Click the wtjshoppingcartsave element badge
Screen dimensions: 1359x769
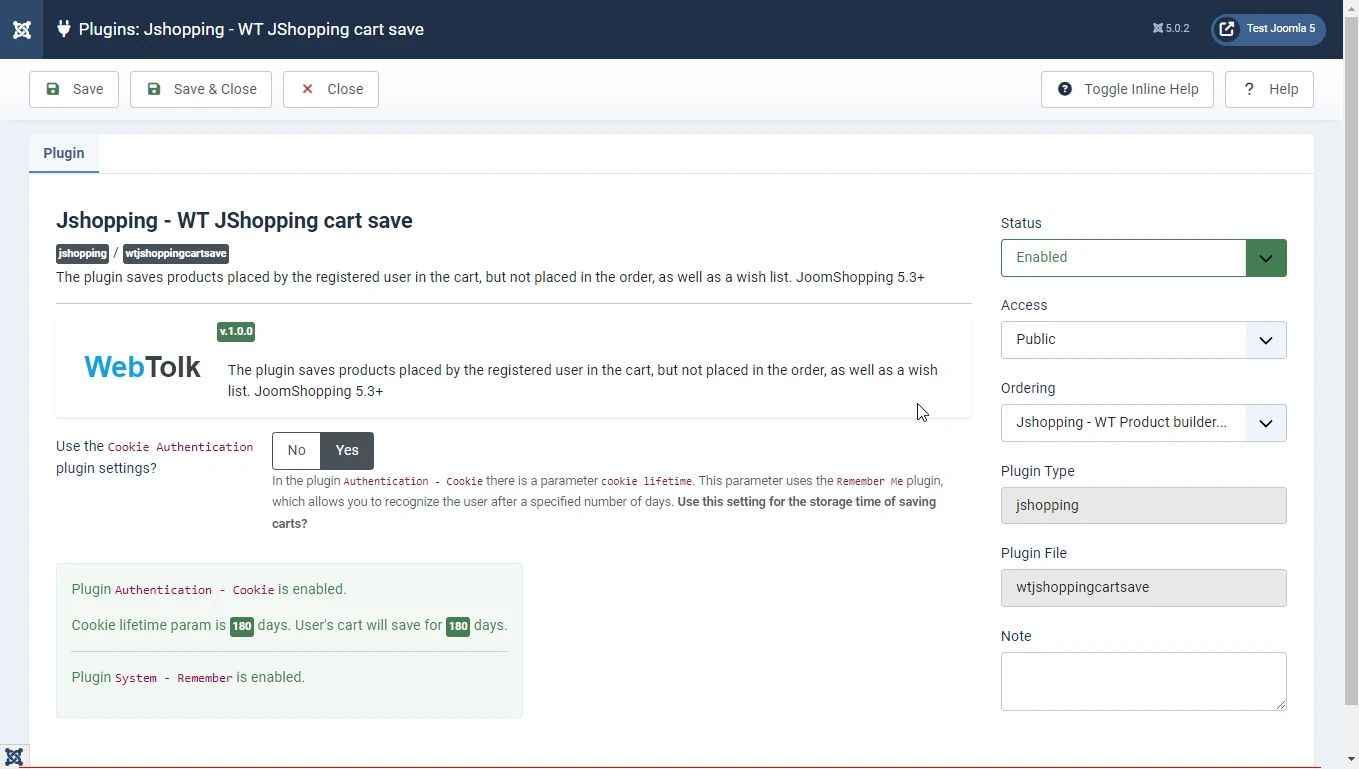pyautogui.click(x=176, y=254)
